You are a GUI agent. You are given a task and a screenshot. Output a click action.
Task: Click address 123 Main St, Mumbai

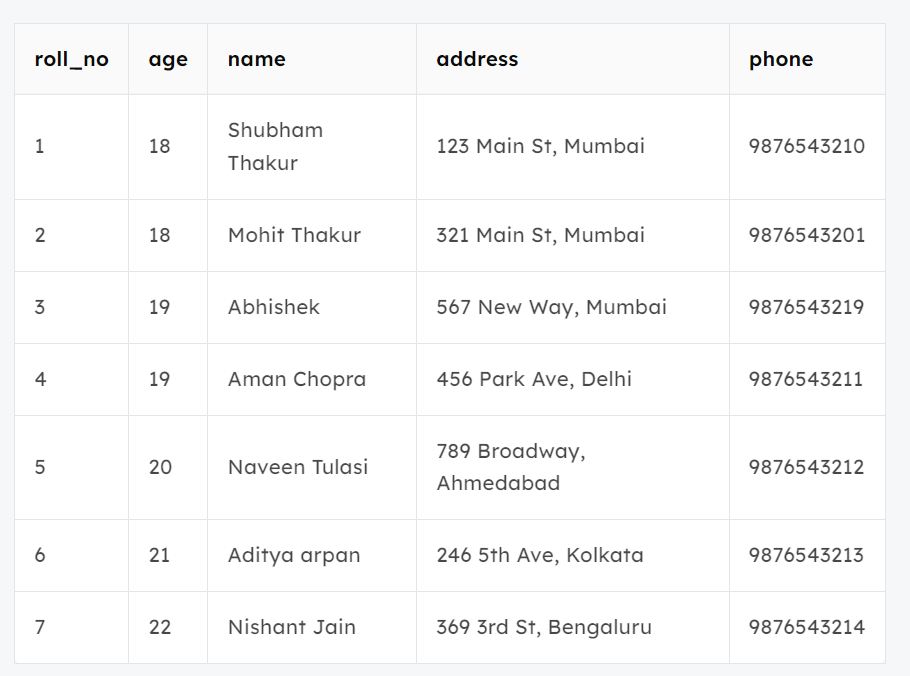coord(540,146)
